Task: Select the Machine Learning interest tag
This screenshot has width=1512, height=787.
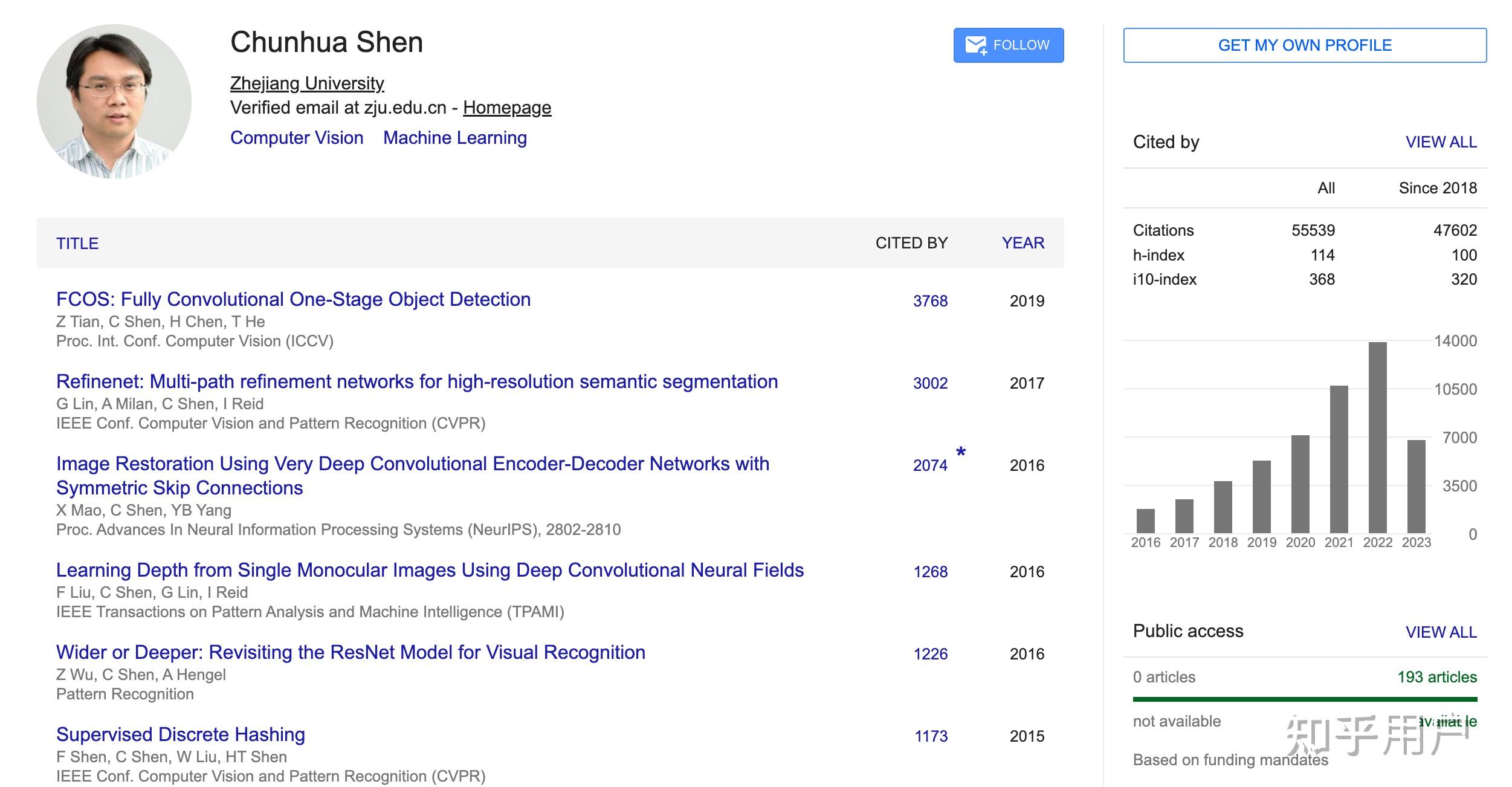Action: click(x=455, y=138)
